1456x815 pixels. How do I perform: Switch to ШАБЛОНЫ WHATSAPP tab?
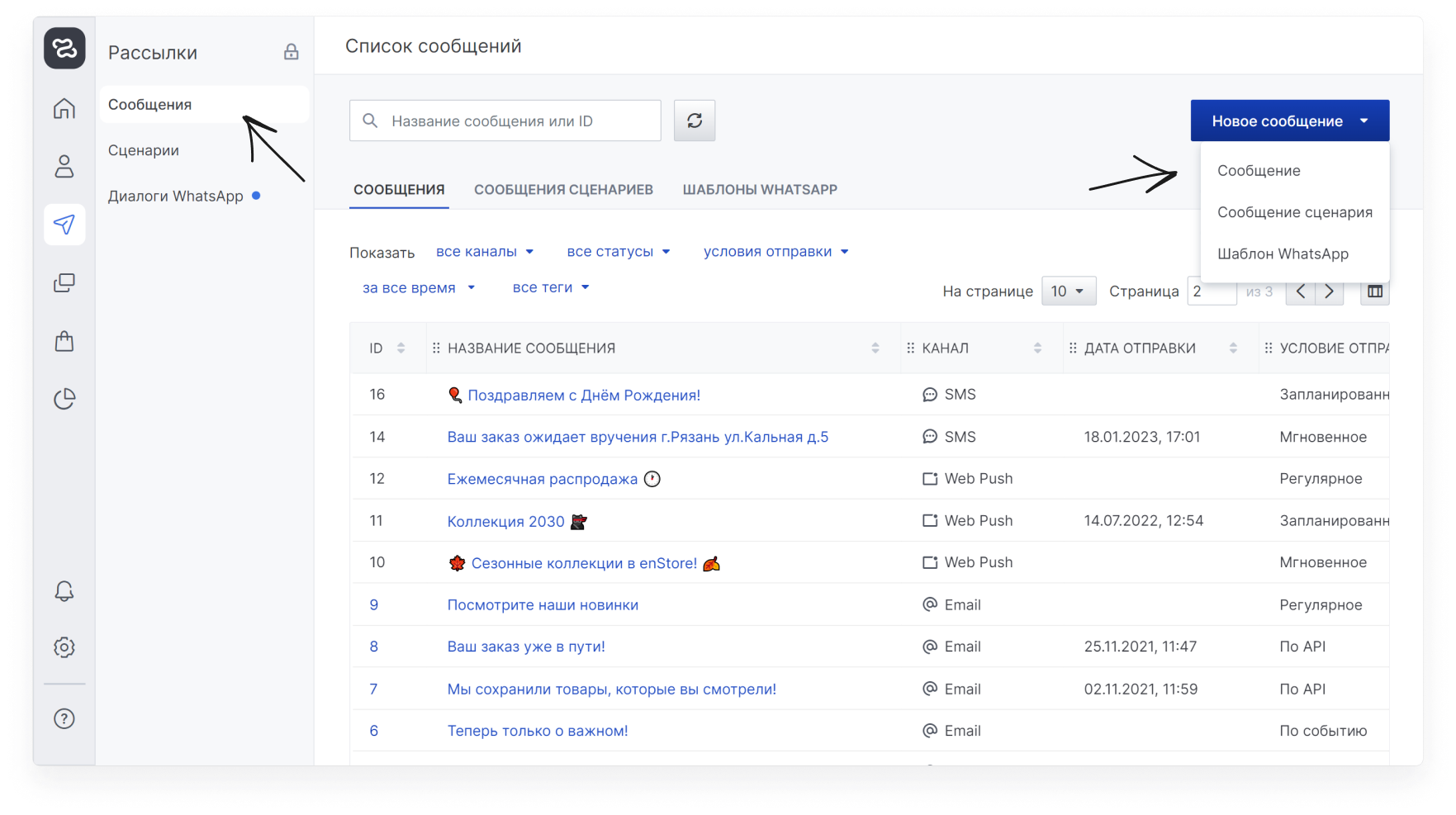[x=760, y=190]
